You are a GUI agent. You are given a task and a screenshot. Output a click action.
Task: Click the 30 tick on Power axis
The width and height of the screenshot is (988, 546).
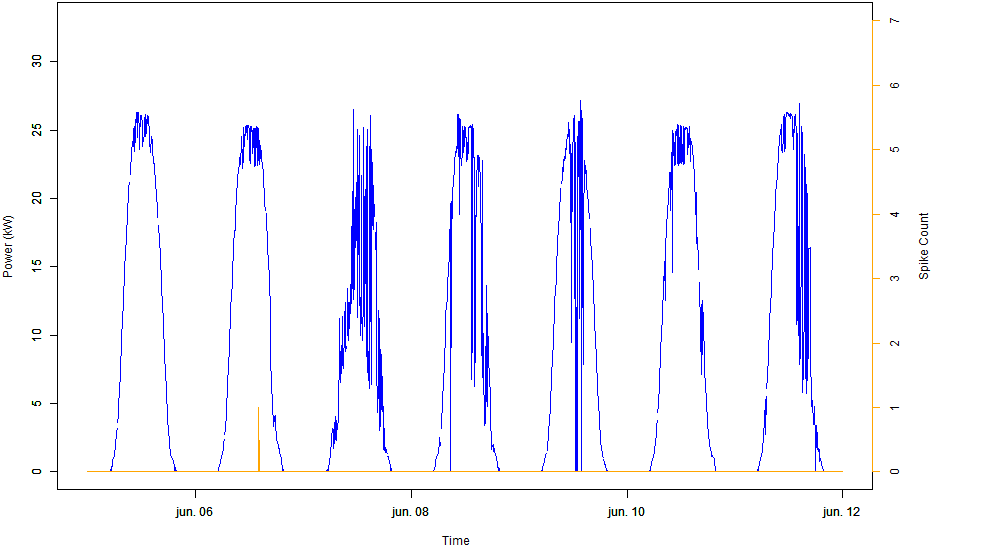click(39, 62)
